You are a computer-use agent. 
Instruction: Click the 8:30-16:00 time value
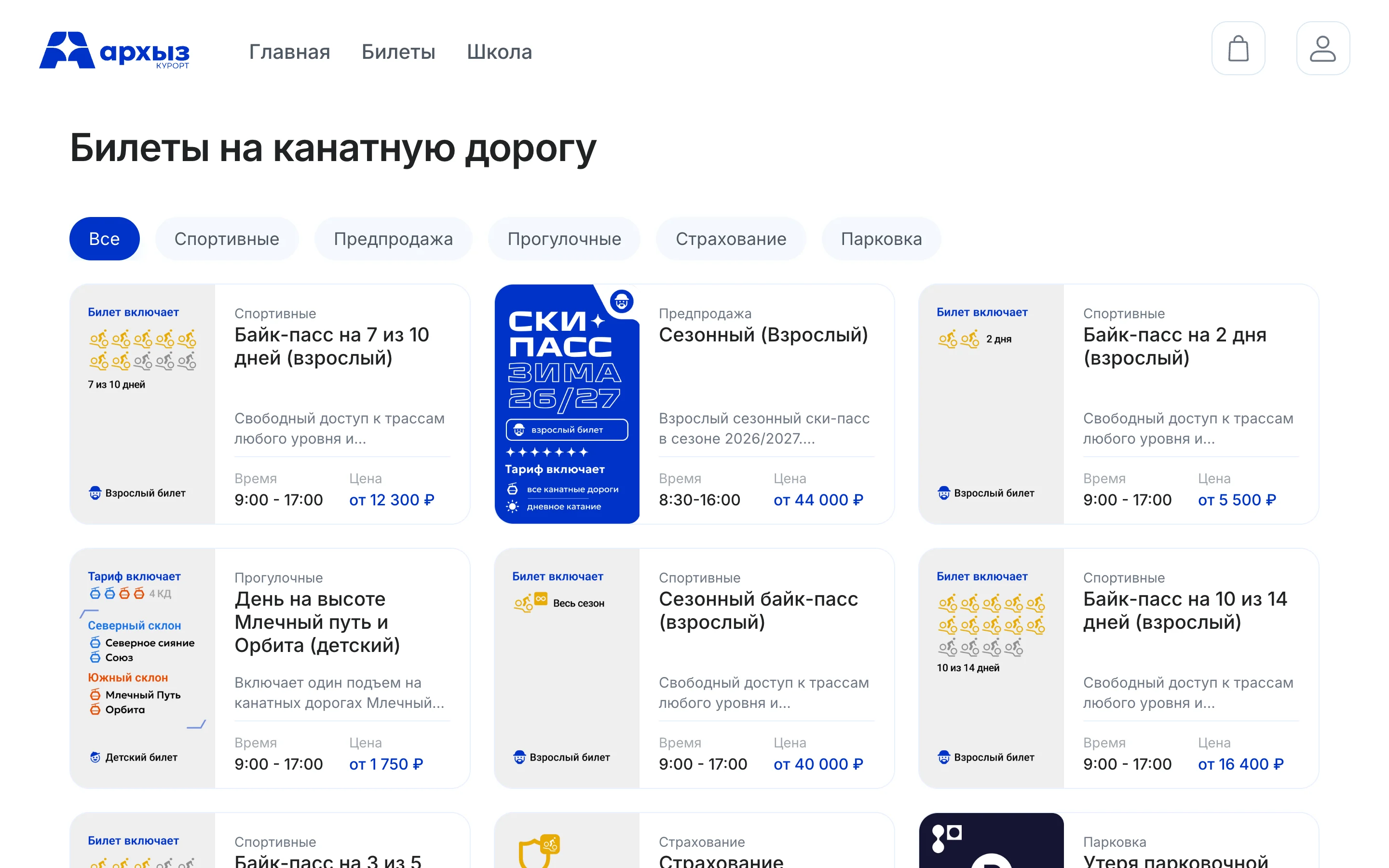pyautogui.click(x=700, y=500)
